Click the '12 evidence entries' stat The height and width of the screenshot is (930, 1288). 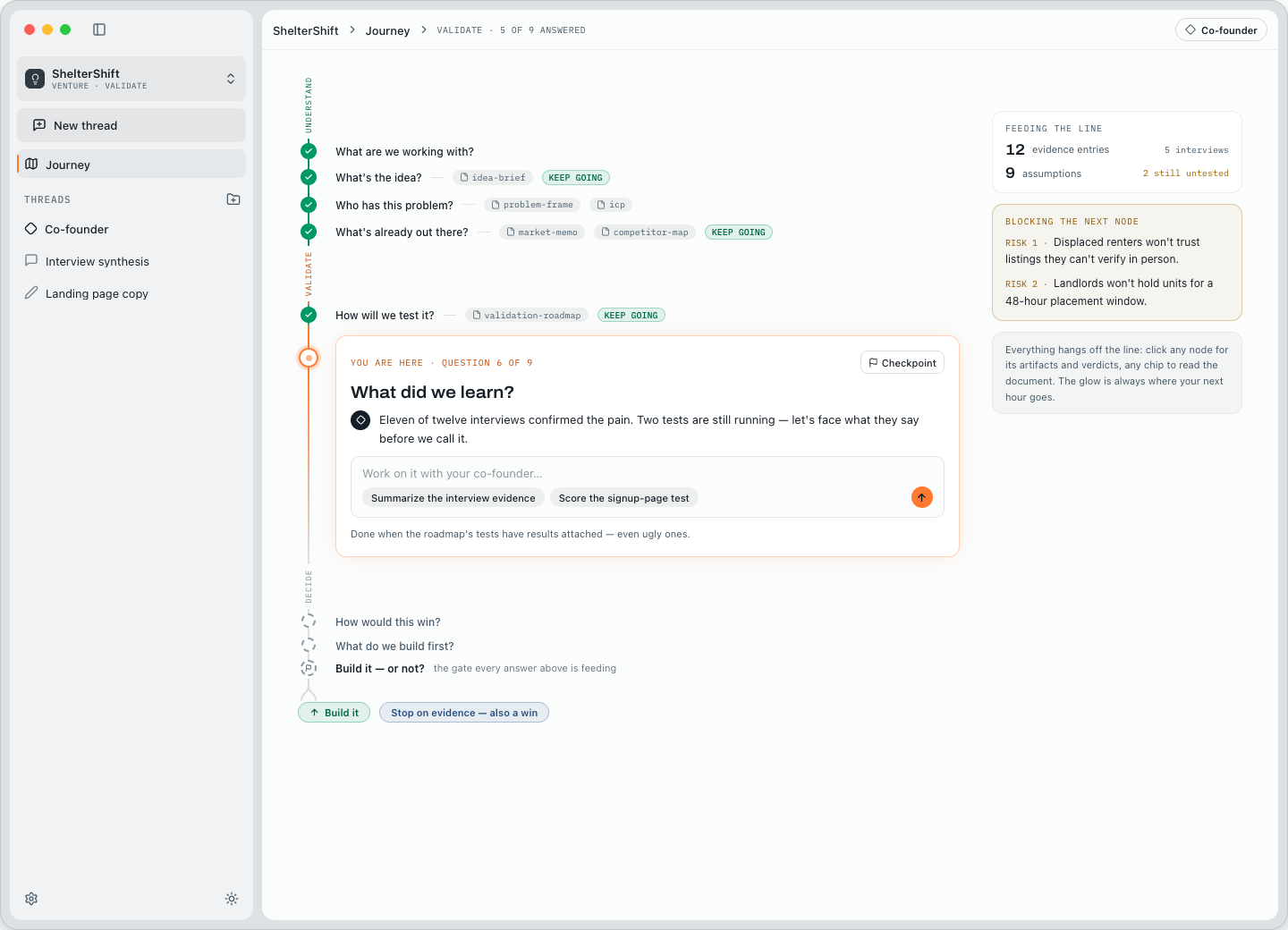tap(1057, 149)
